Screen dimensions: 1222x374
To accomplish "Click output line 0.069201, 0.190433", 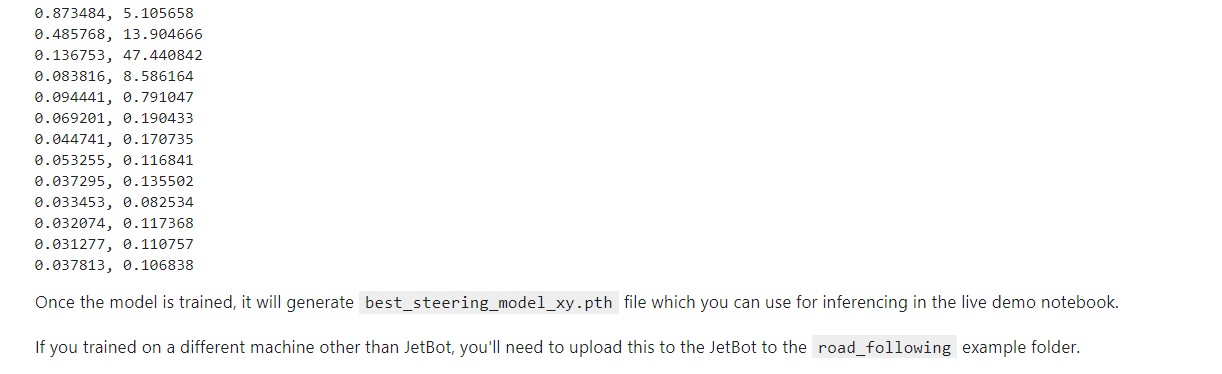I will pos(114,119).
